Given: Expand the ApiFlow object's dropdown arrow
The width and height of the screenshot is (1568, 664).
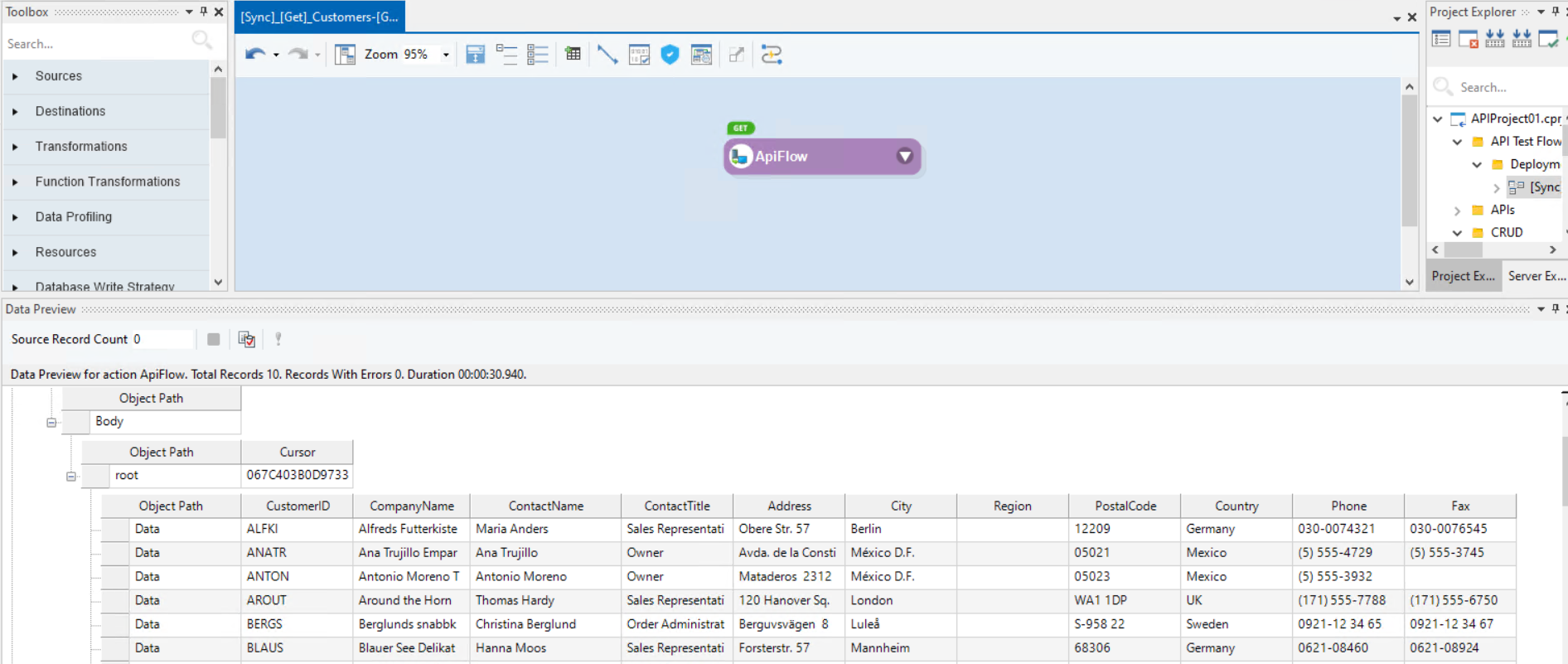Looking at the screenshot, I should pos(905,156).
